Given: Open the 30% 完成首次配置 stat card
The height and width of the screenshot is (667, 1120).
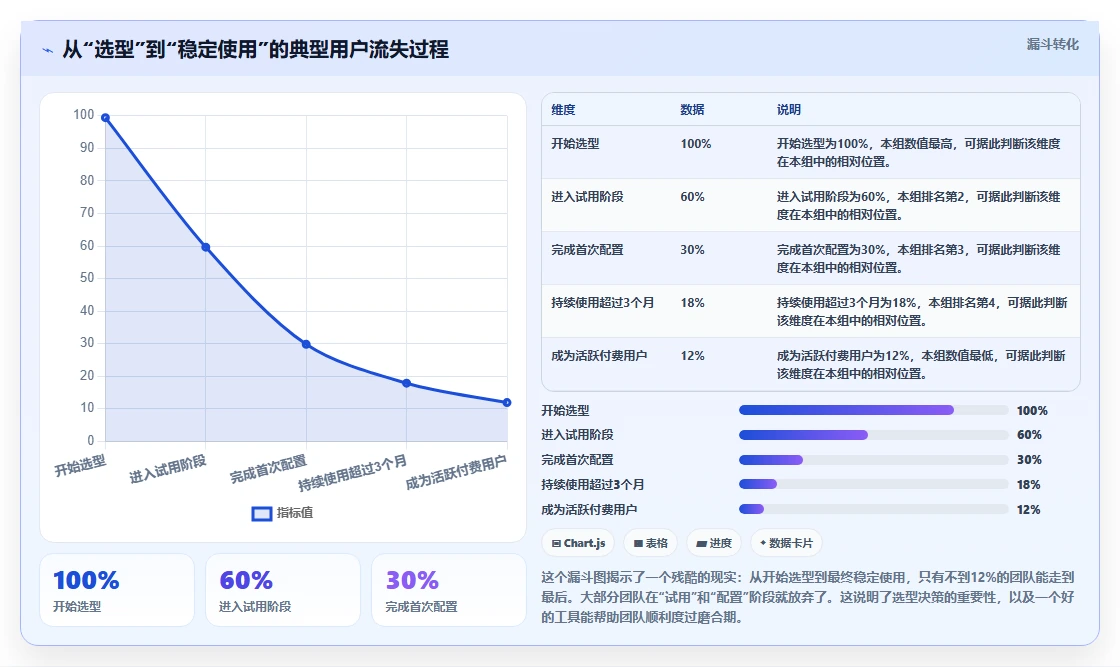Looking at the screenshot, I should pyautogui.click(x=449, y=591).
